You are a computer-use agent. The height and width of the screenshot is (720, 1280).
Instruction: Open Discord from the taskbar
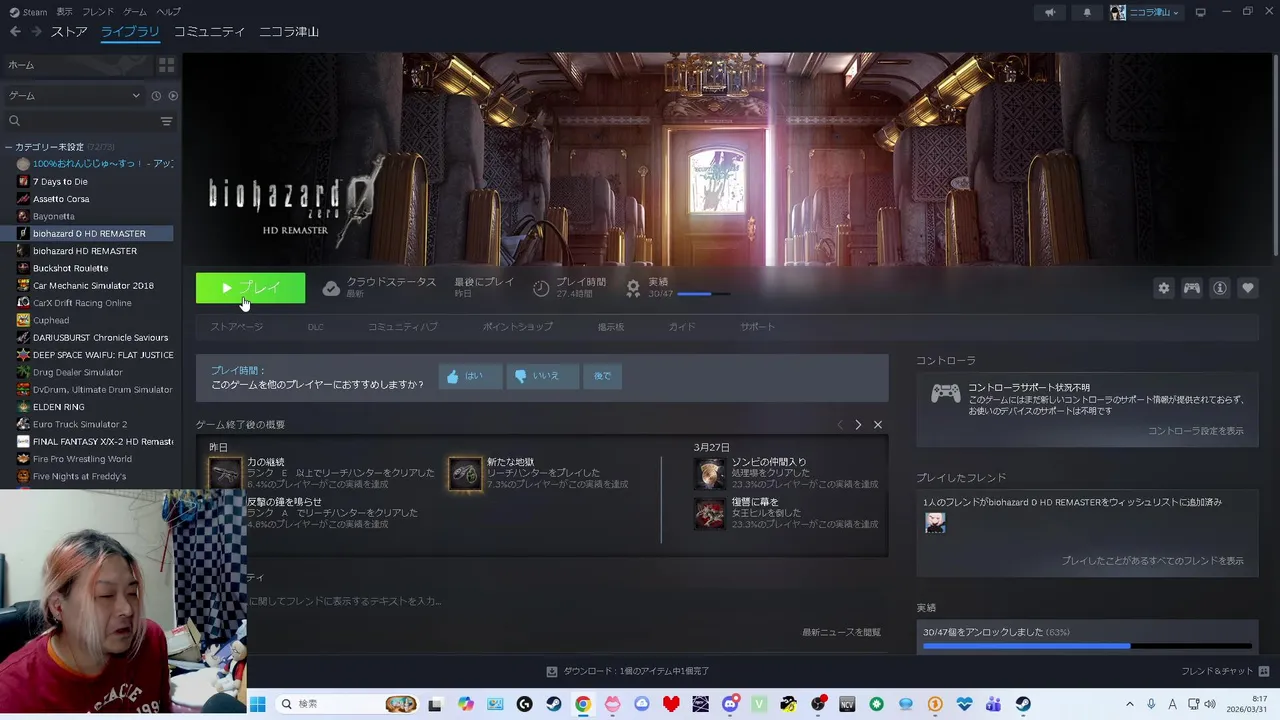(x=730, y=704)
